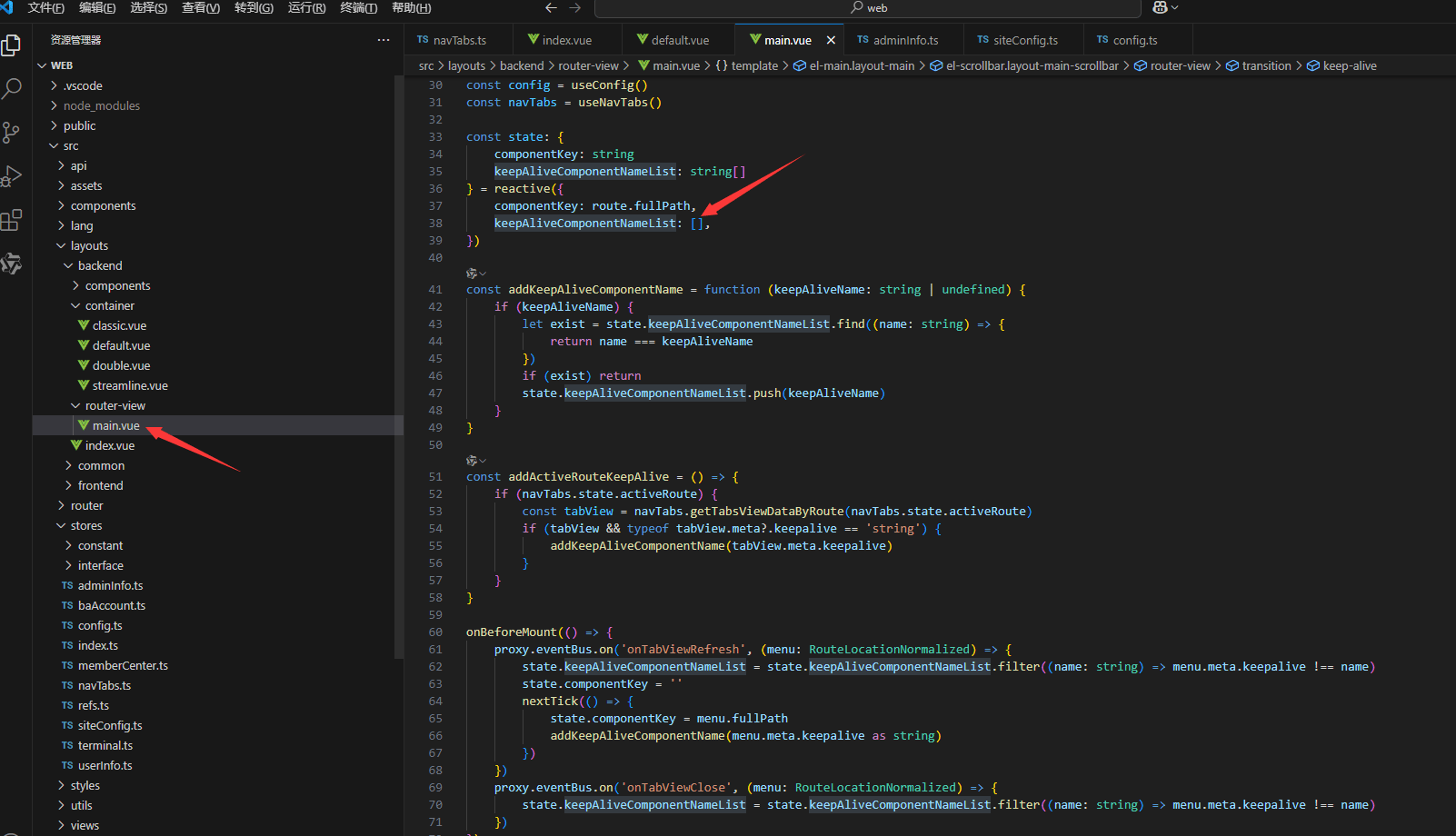Open the Explorer view in activity bar
This screenshot has height=836, width=1456.
click(x=12, y=45)
